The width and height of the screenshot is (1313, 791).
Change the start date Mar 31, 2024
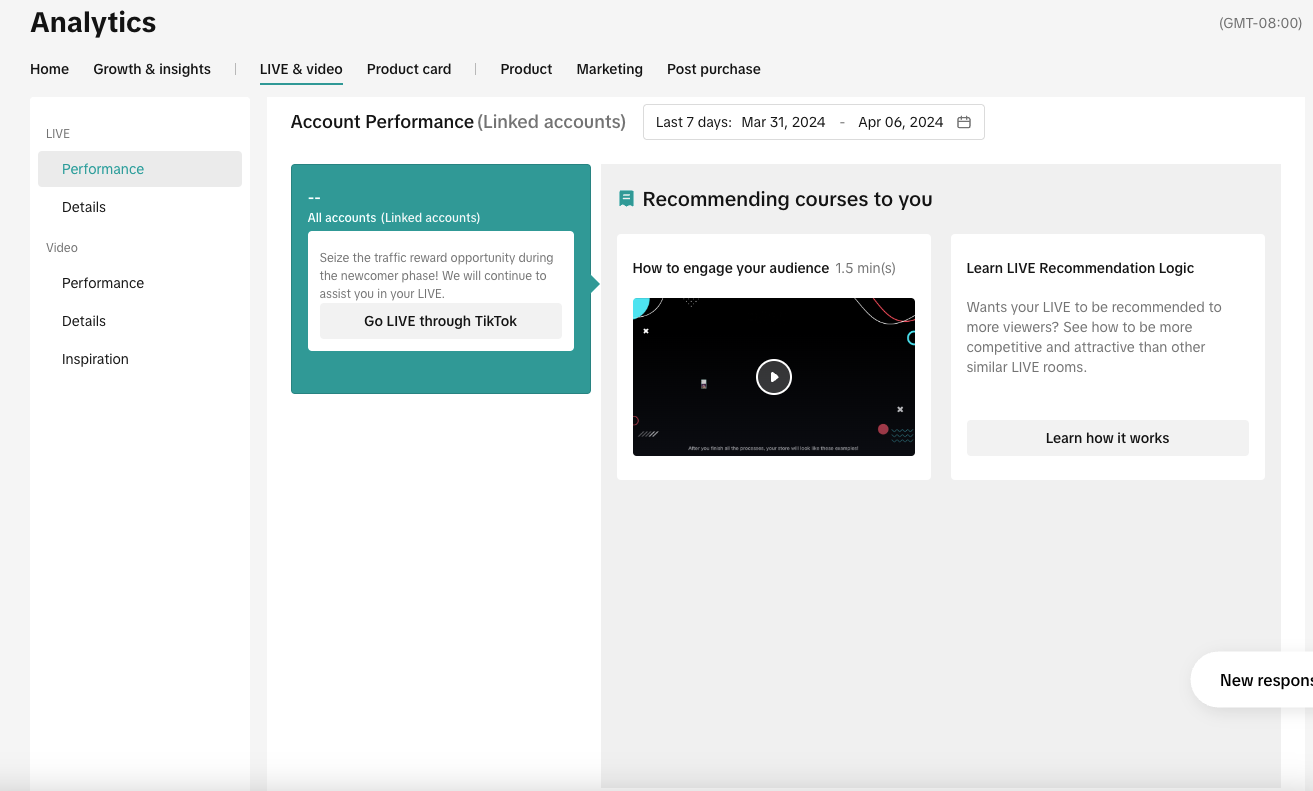tap(783, 122)
